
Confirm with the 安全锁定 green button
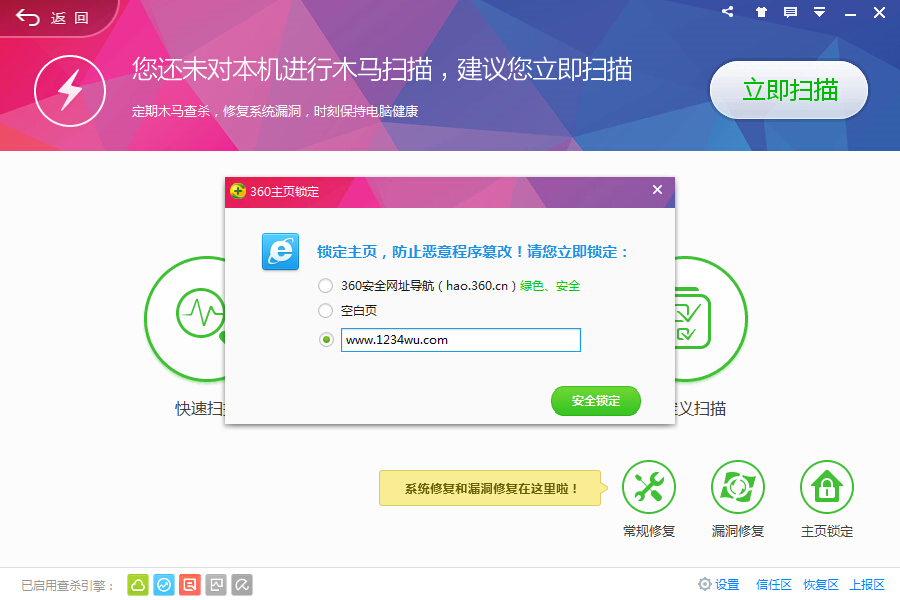tap(595, 400)
